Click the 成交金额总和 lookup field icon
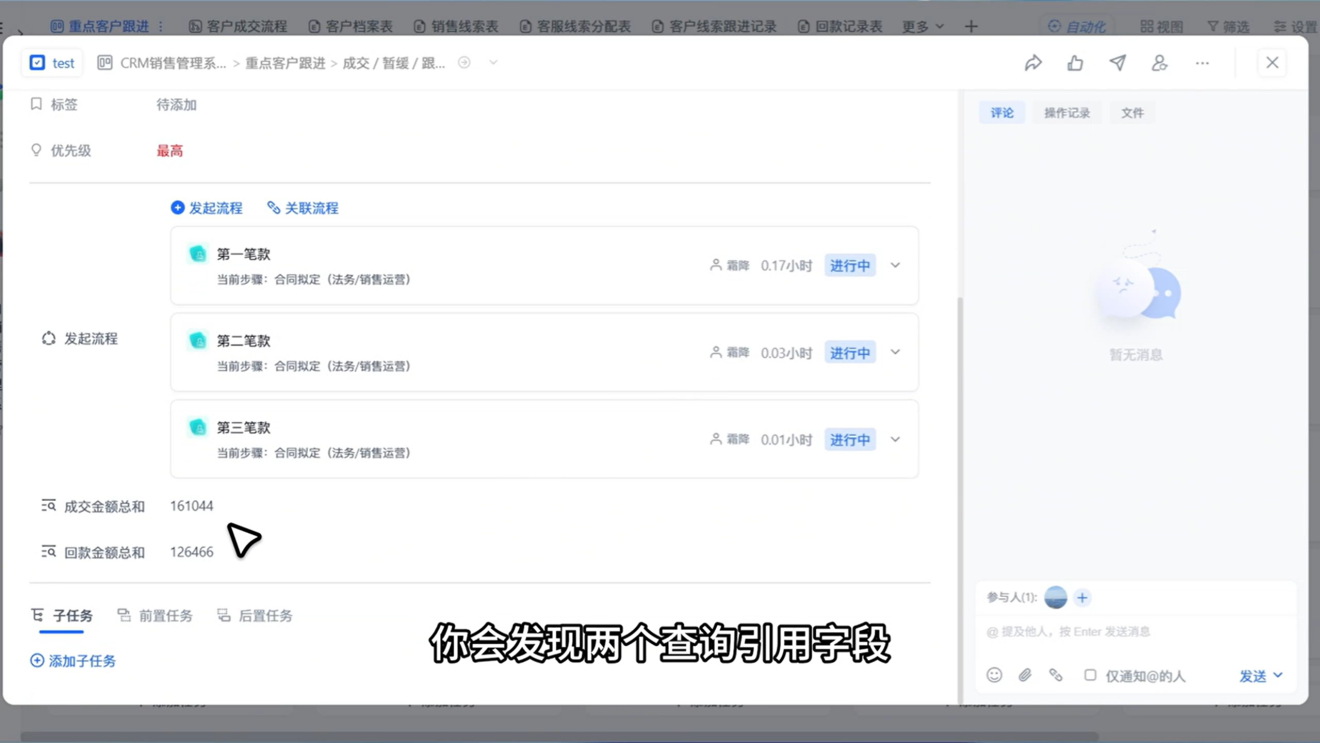This screenshot has width=1320, height=743. coord(48,506)
